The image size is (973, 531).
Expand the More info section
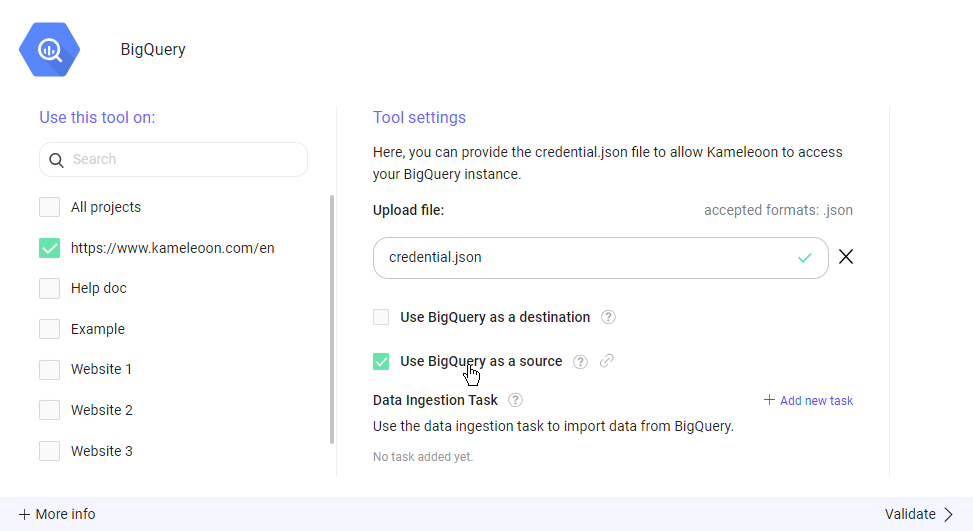57,514
